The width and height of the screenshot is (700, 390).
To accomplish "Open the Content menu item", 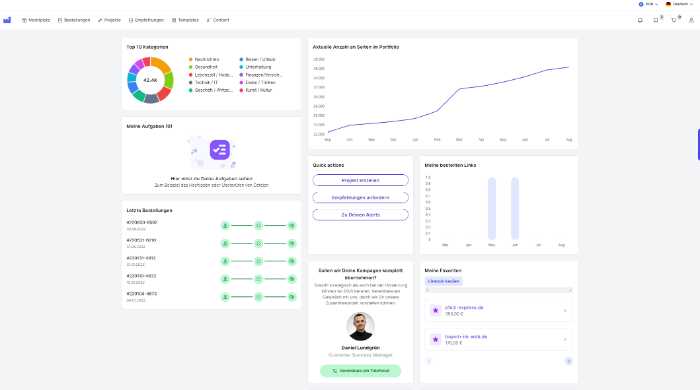I will [x=218, y=20].
